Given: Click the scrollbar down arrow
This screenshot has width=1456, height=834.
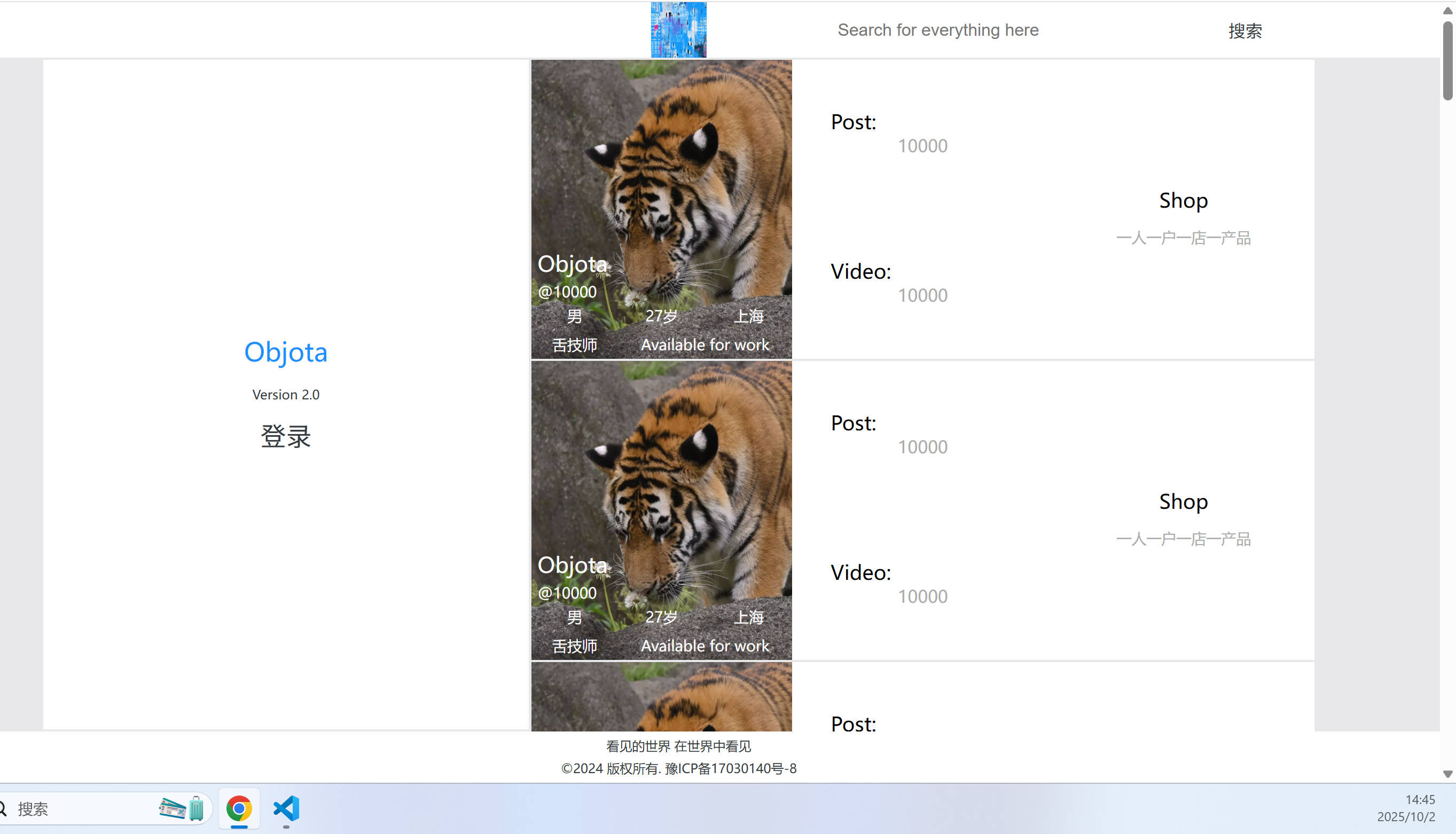Looking at the screenshot, I should (1447, 774).
